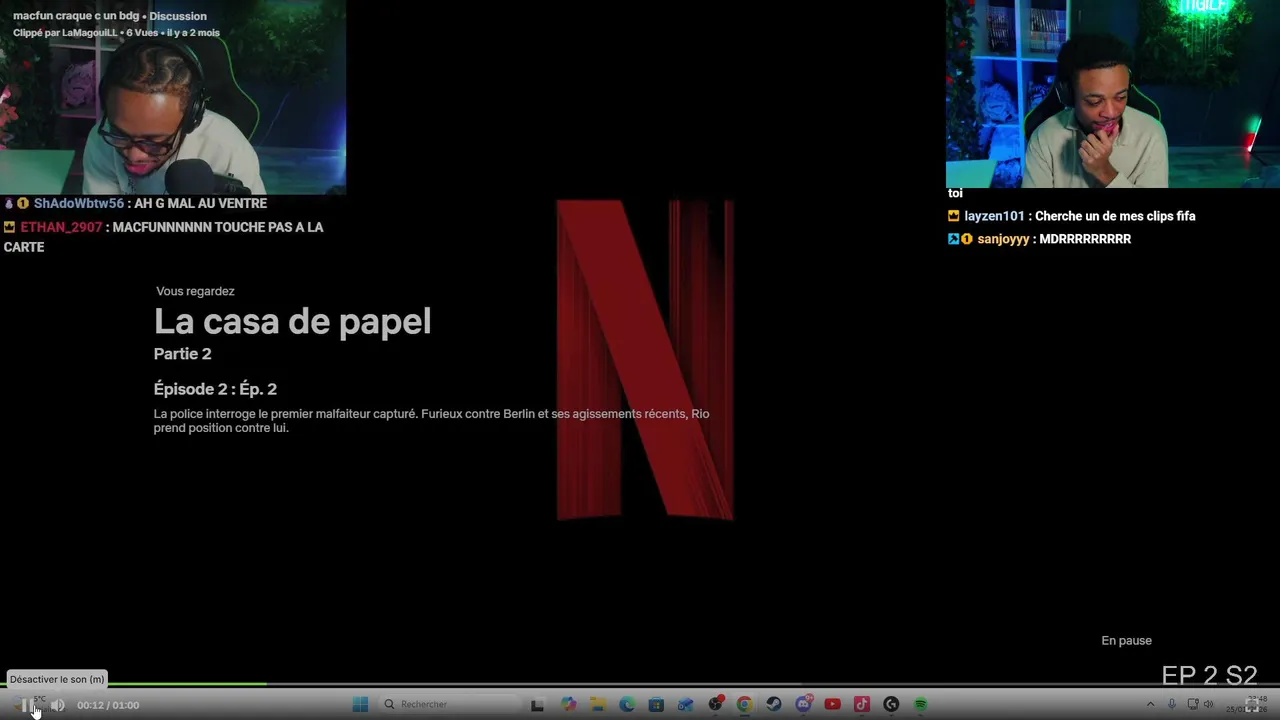Click the 'EP 2 S2' overlay text
The image size is (1280, 720).
coord(1209,676)
